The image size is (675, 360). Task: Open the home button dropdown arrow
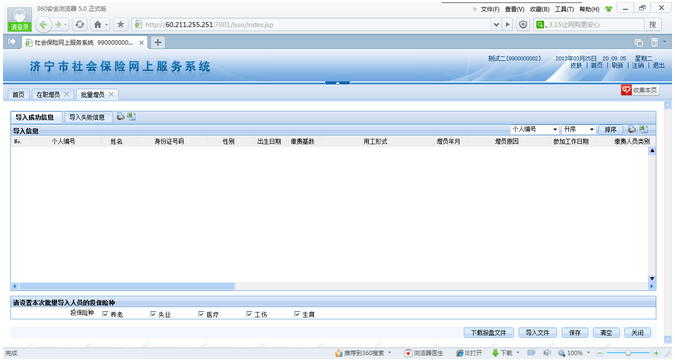click(106, 25)
